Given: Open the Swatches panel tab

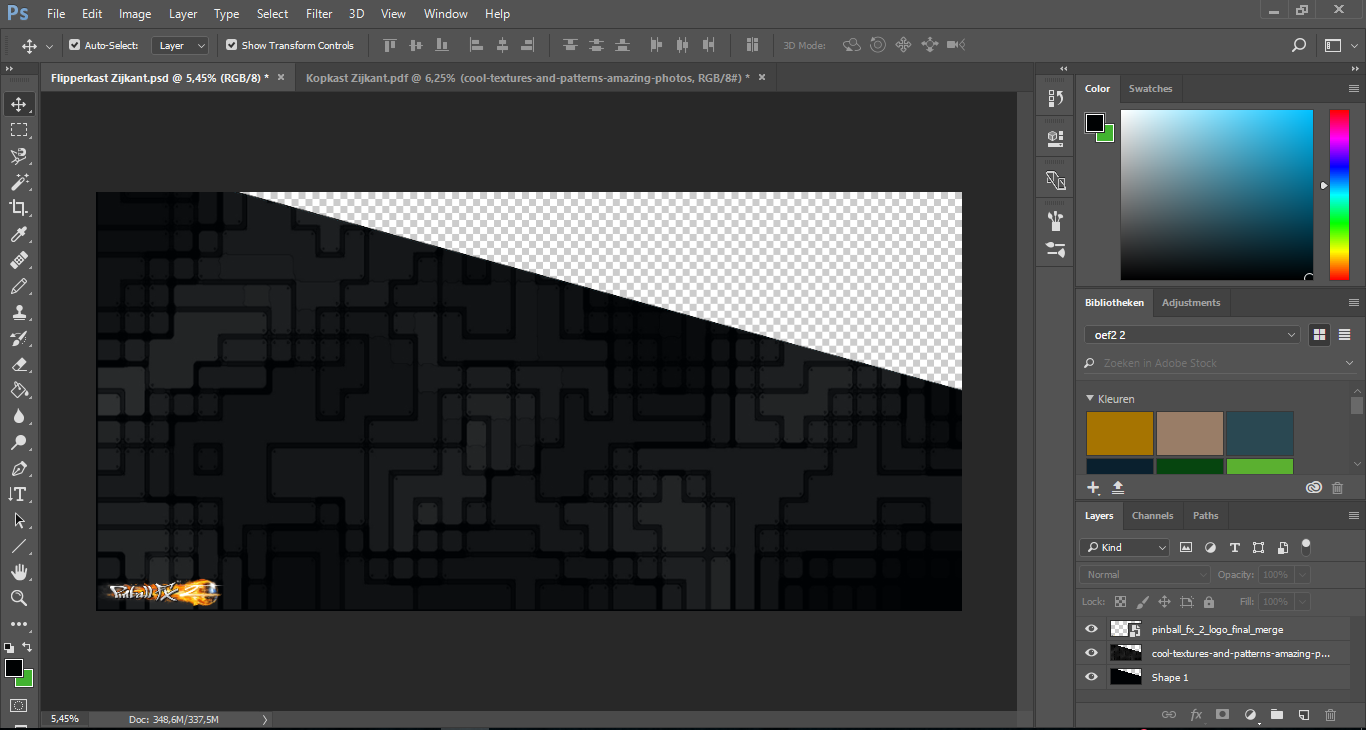Looking at the screenshot, I should click(1150, 89).
